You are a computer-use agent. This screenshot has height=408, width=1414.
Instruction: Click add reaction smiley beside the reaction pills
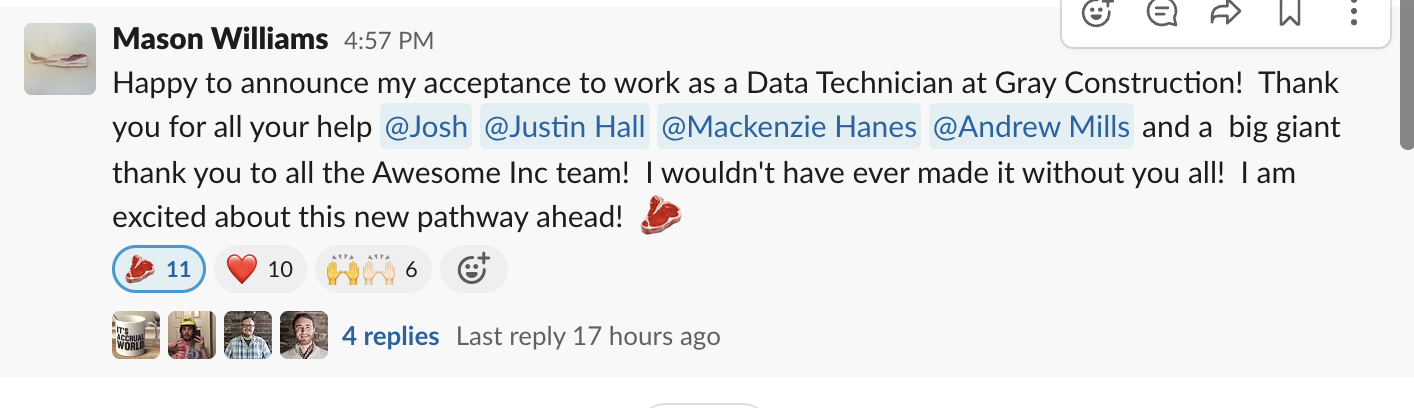pos(473,269)
